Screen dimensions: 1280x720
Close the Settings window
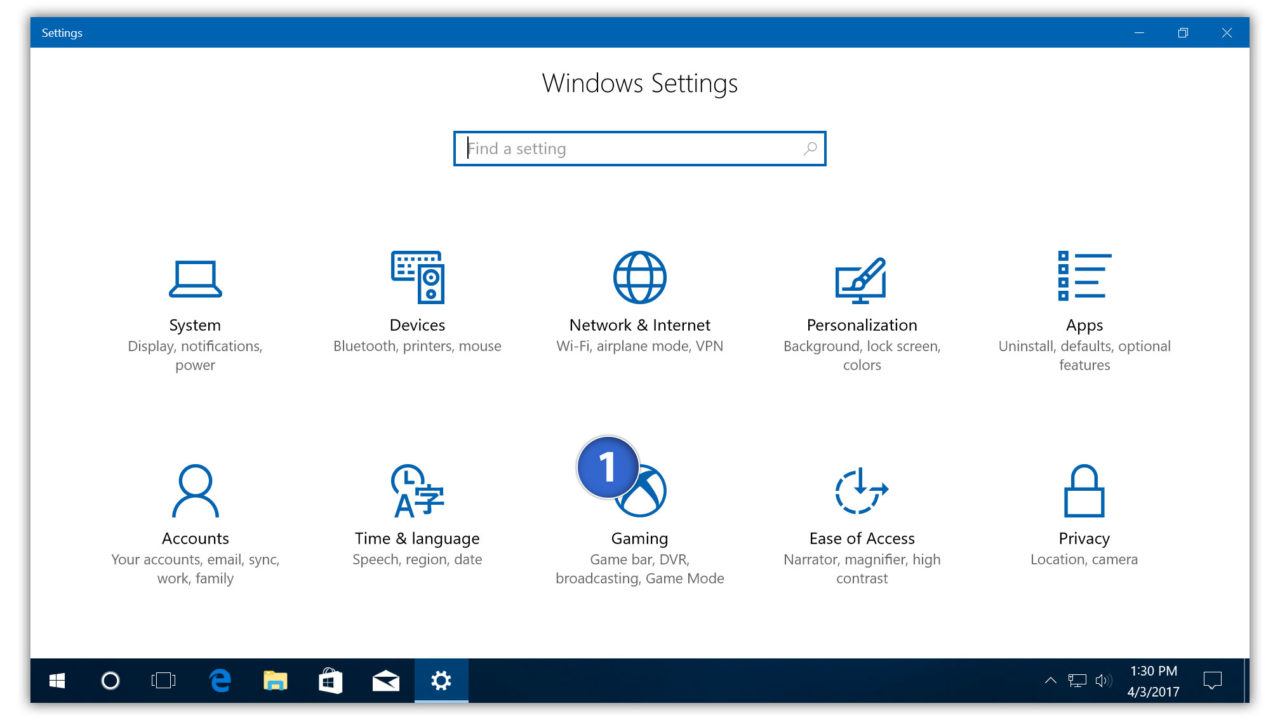tap(1227, 33)
